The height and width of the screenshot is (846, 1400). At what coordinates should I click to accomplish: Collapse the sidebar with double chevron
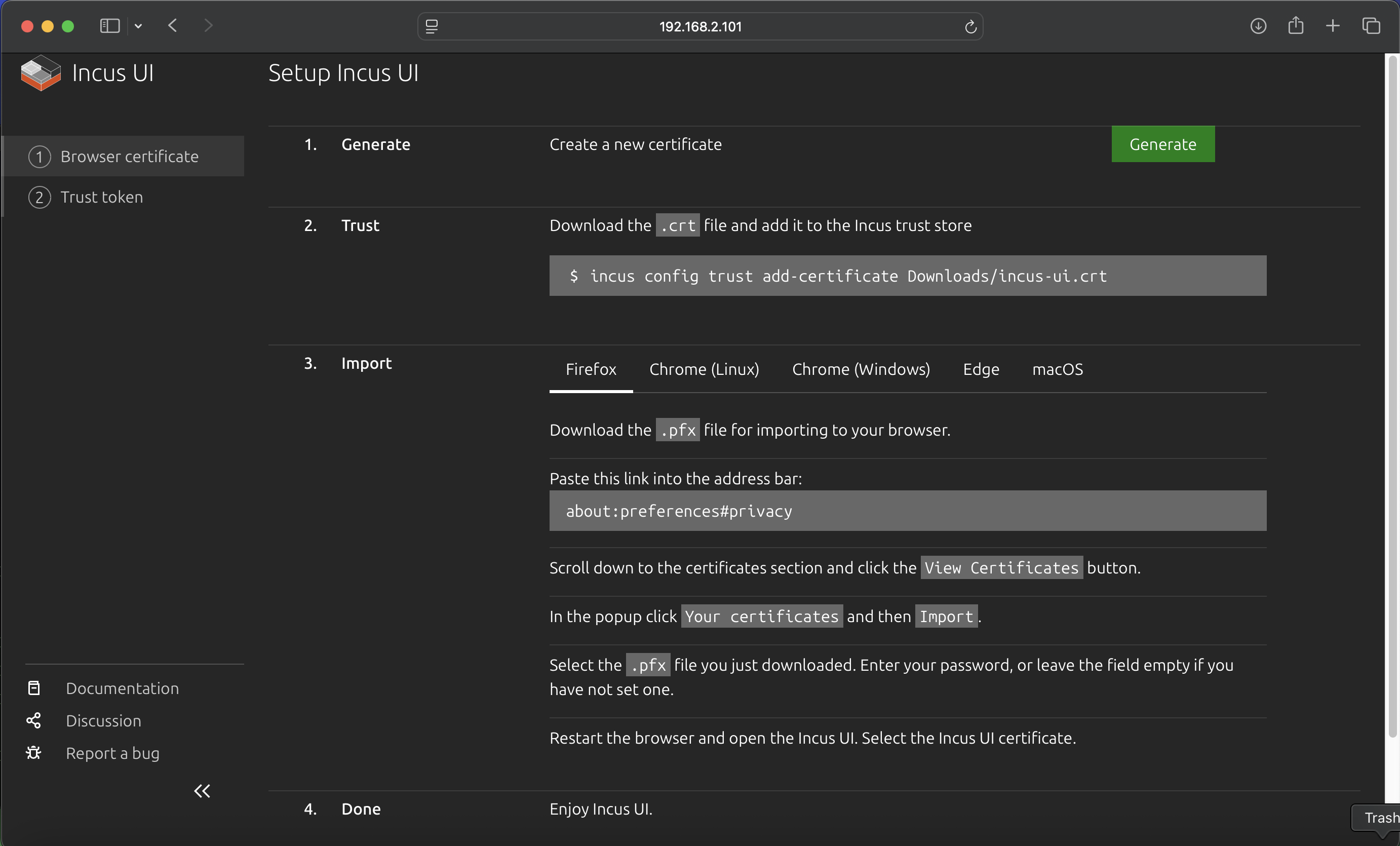click(x=202, y=791)
